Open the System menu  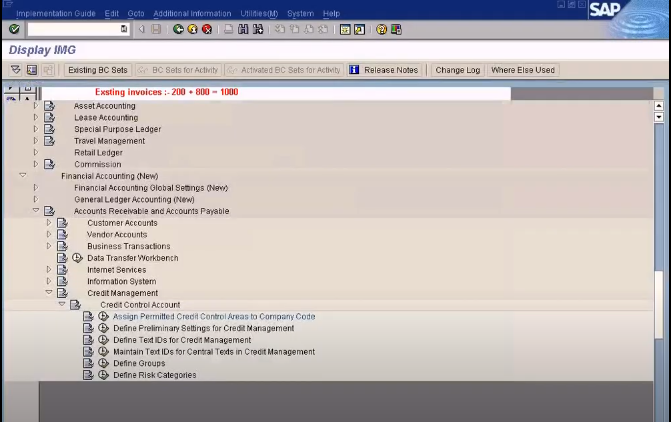coord(300,14)
